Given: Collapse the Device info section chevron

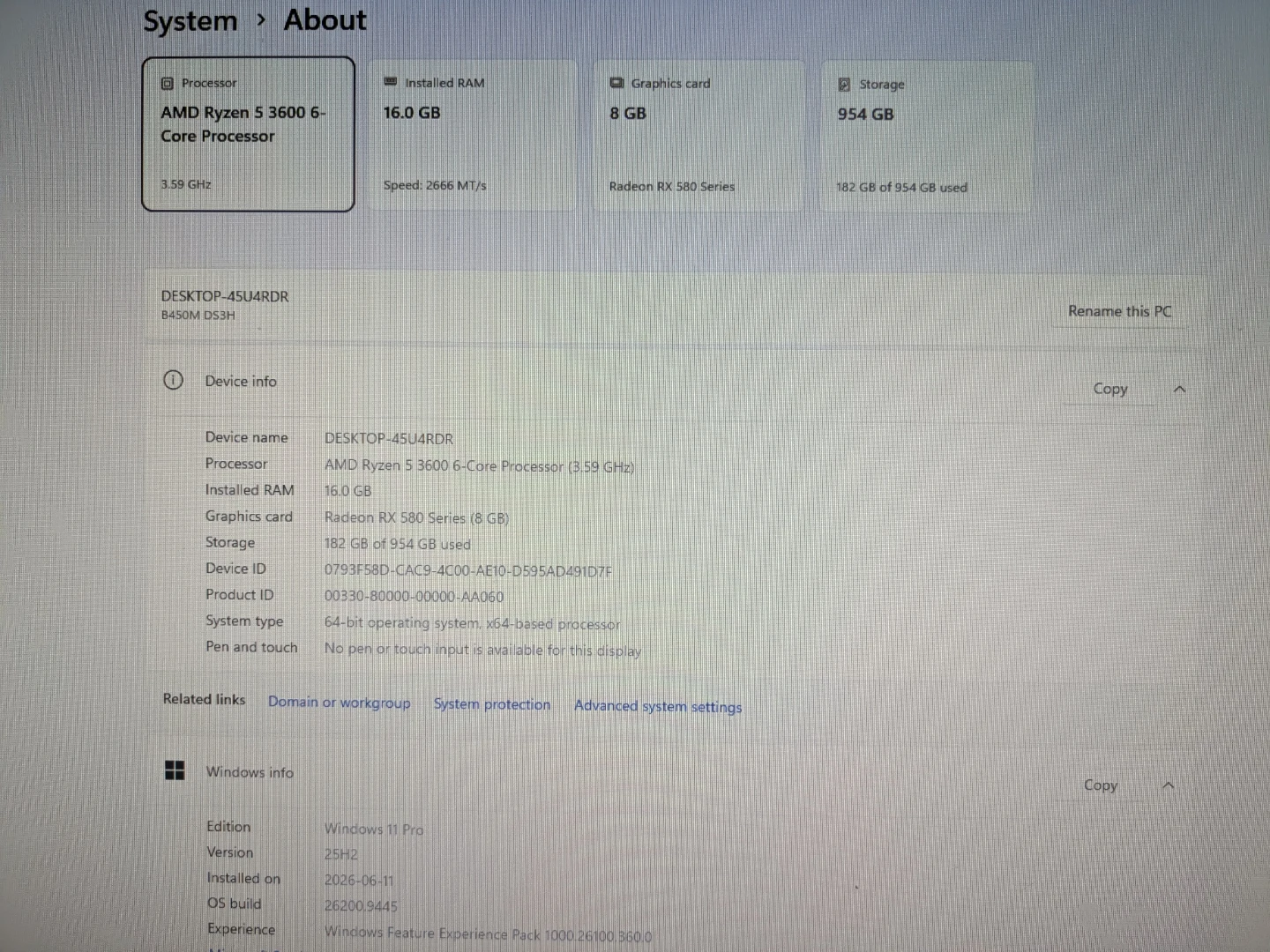Looking at the screenshot, I should point(1180,389).
